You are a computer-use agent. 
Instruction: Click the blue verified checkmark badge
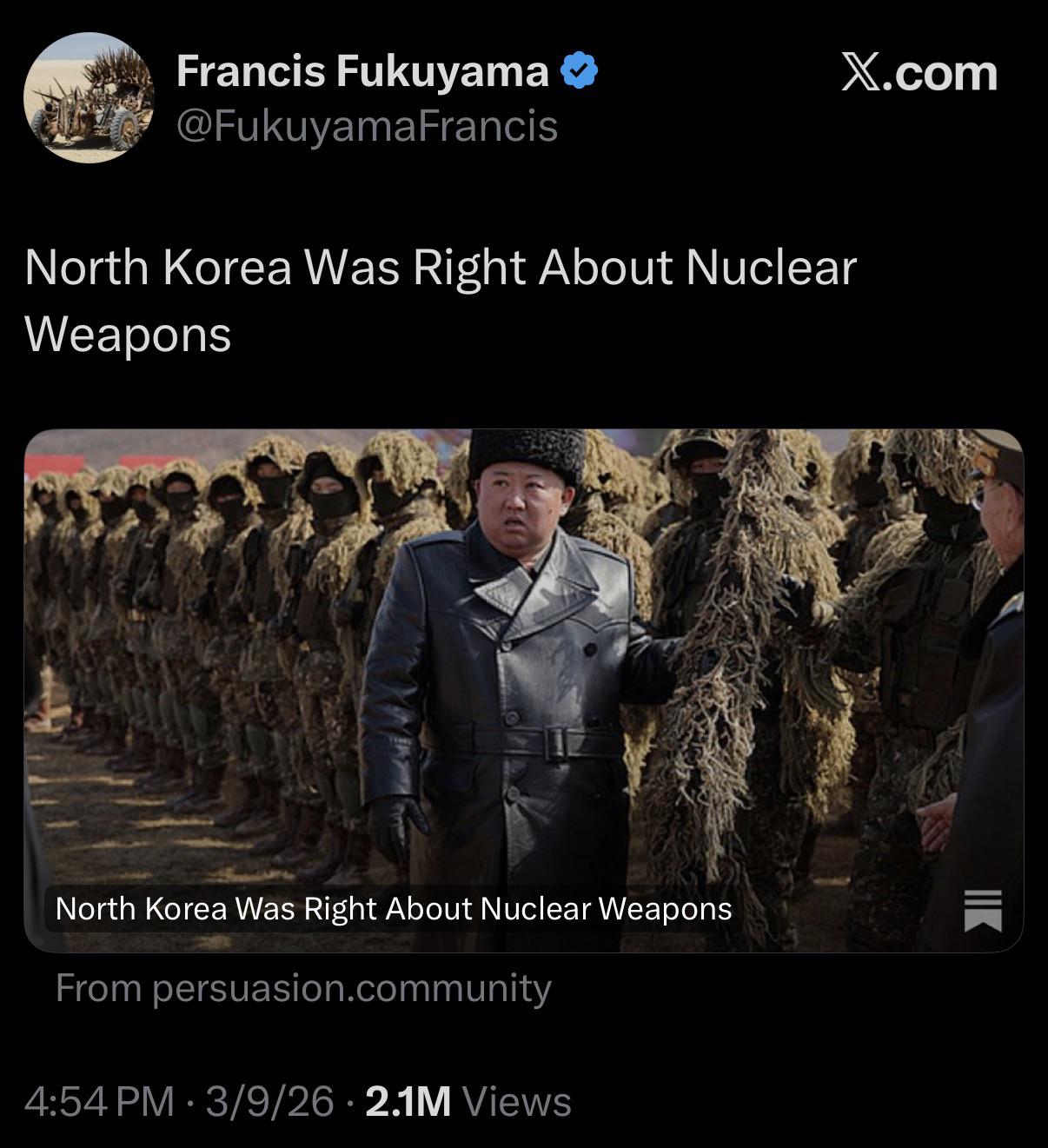[580, 71]
